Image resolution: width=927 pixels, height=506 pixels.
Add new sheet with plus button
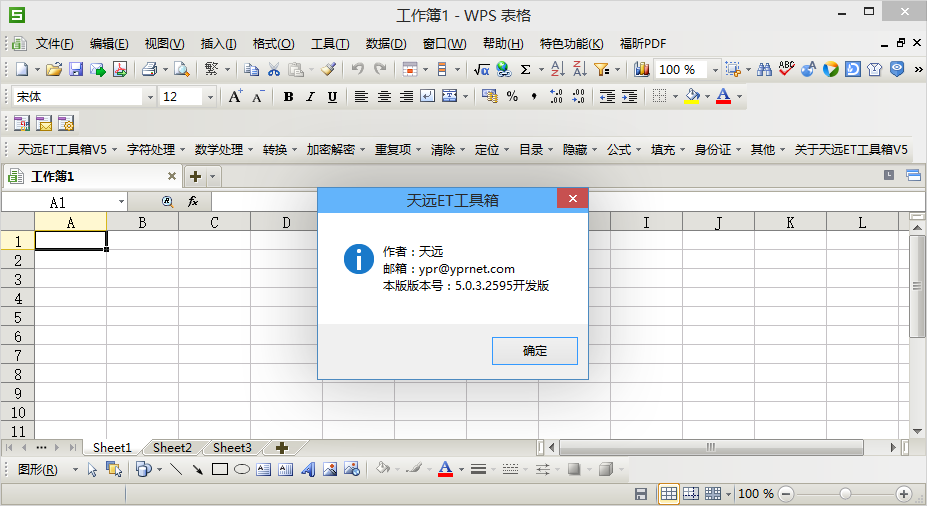pos(282,447)
